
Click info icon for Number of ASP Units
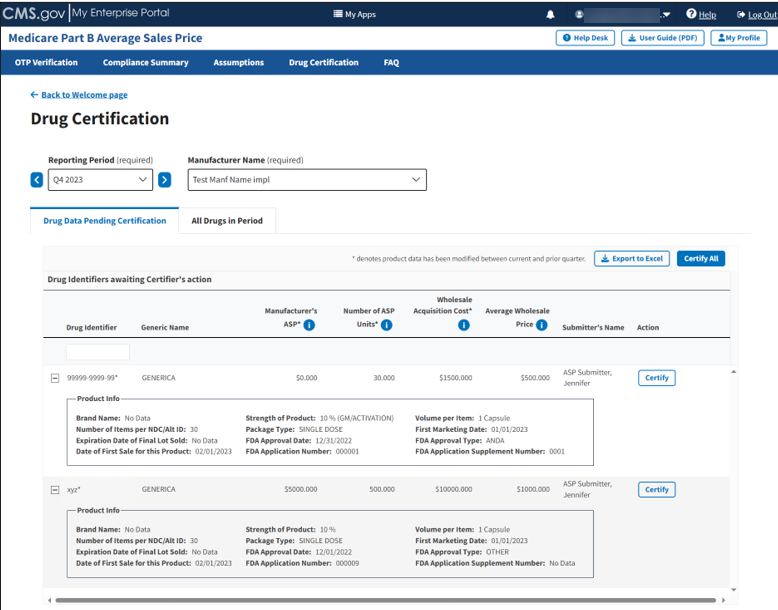[386, 325]
